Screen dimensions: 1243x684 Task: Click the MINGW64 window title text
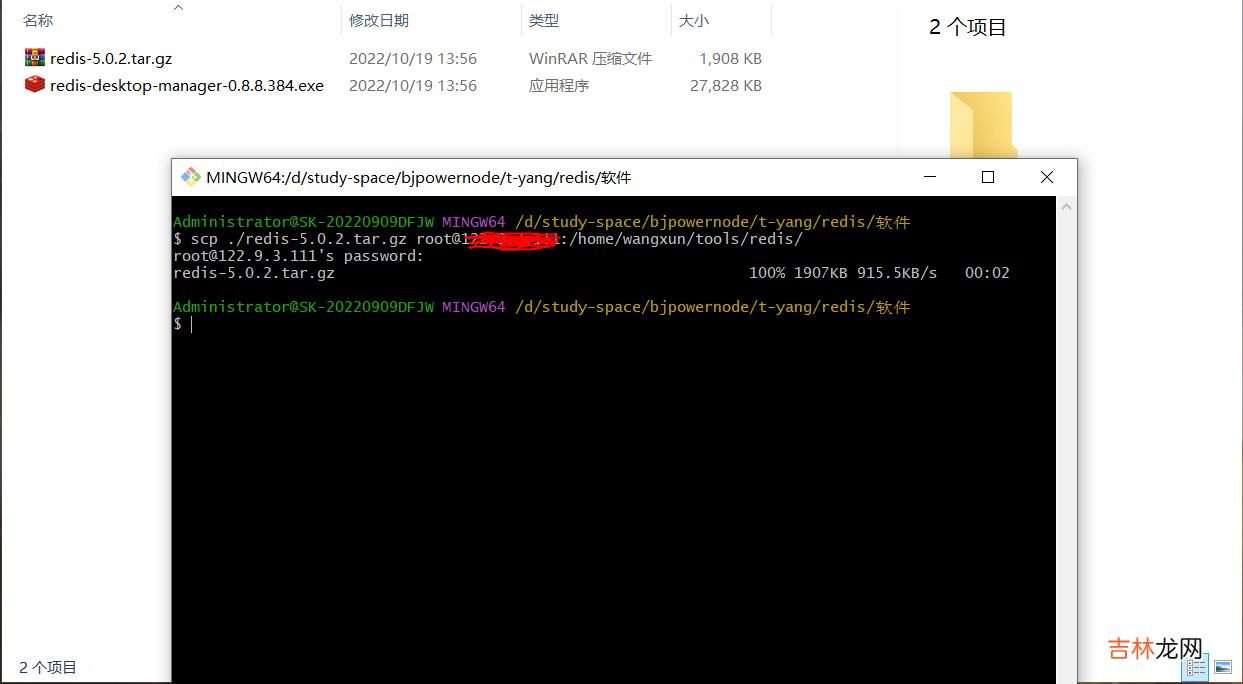[x=418, y=178]
